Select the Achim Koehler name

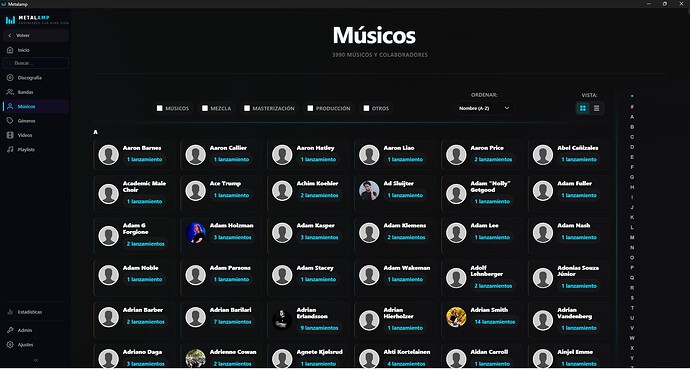pos(317,183)
